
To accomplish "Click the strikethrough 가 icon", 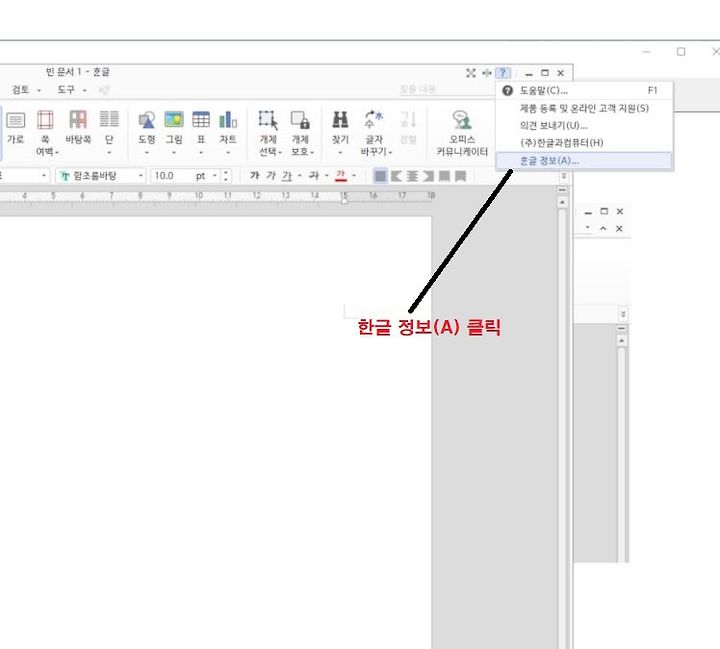I will pyautogui.click(x=314, y=175).
